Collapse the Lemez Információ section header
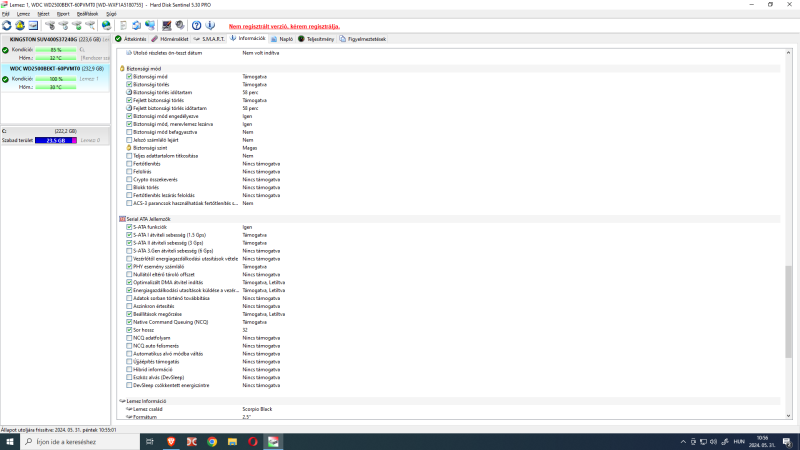The height and width of the screenshot is (450, 800). pyautogui.click(x=449, y=401)
